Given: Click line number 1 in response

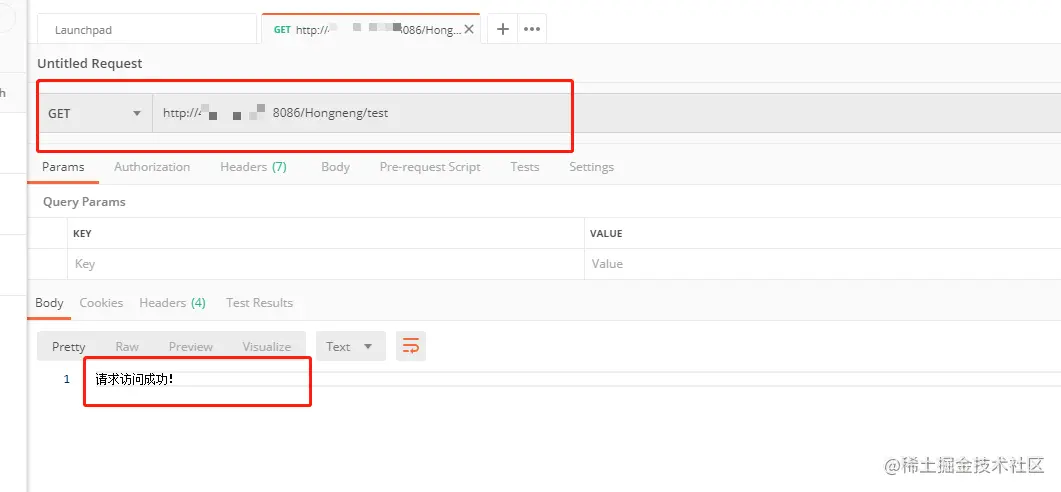Looking at the screenshot, I should point(66,379).
